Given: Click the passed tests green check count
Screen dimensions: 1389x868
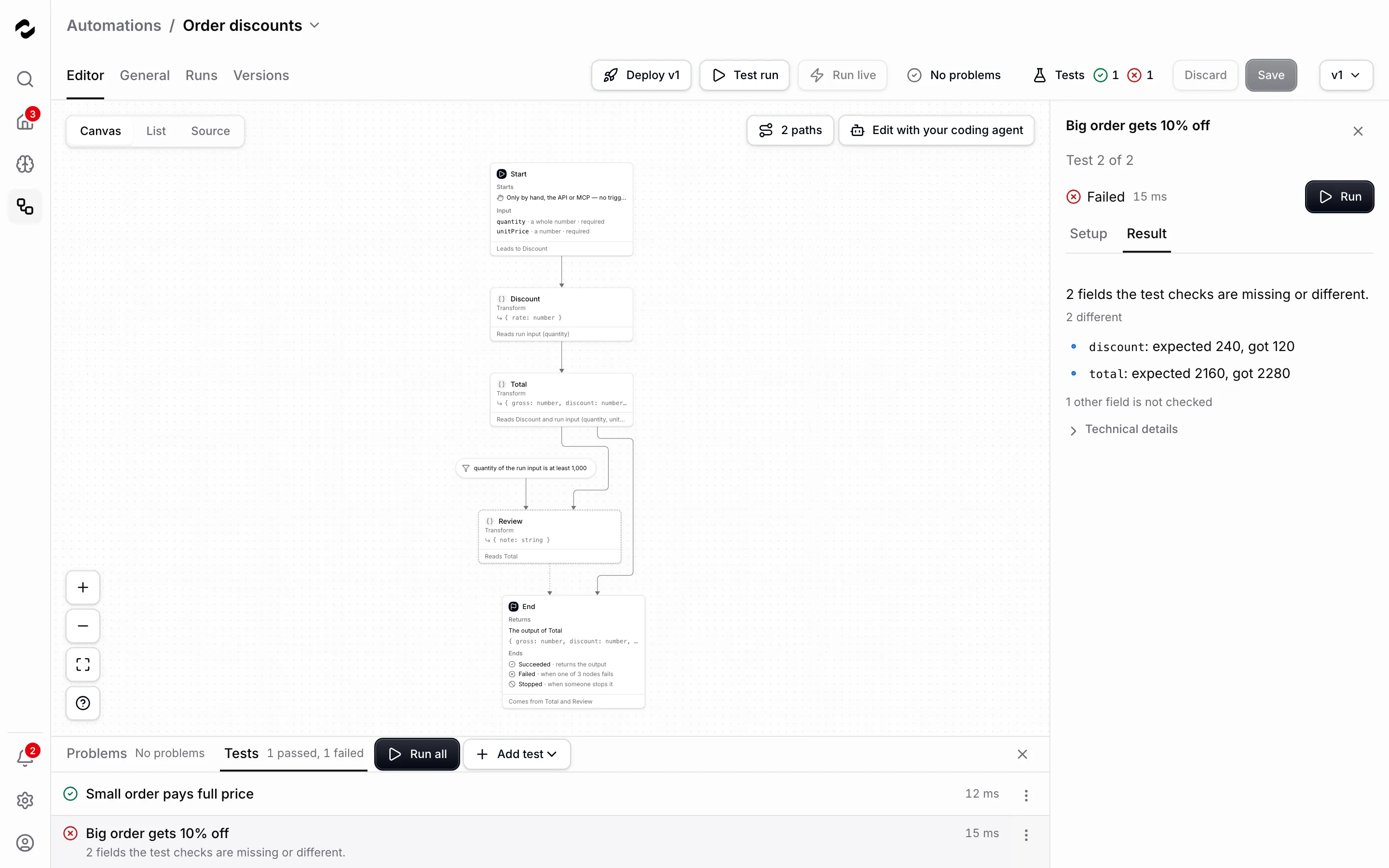Looking at the screenshot, I should (1106, 75).
